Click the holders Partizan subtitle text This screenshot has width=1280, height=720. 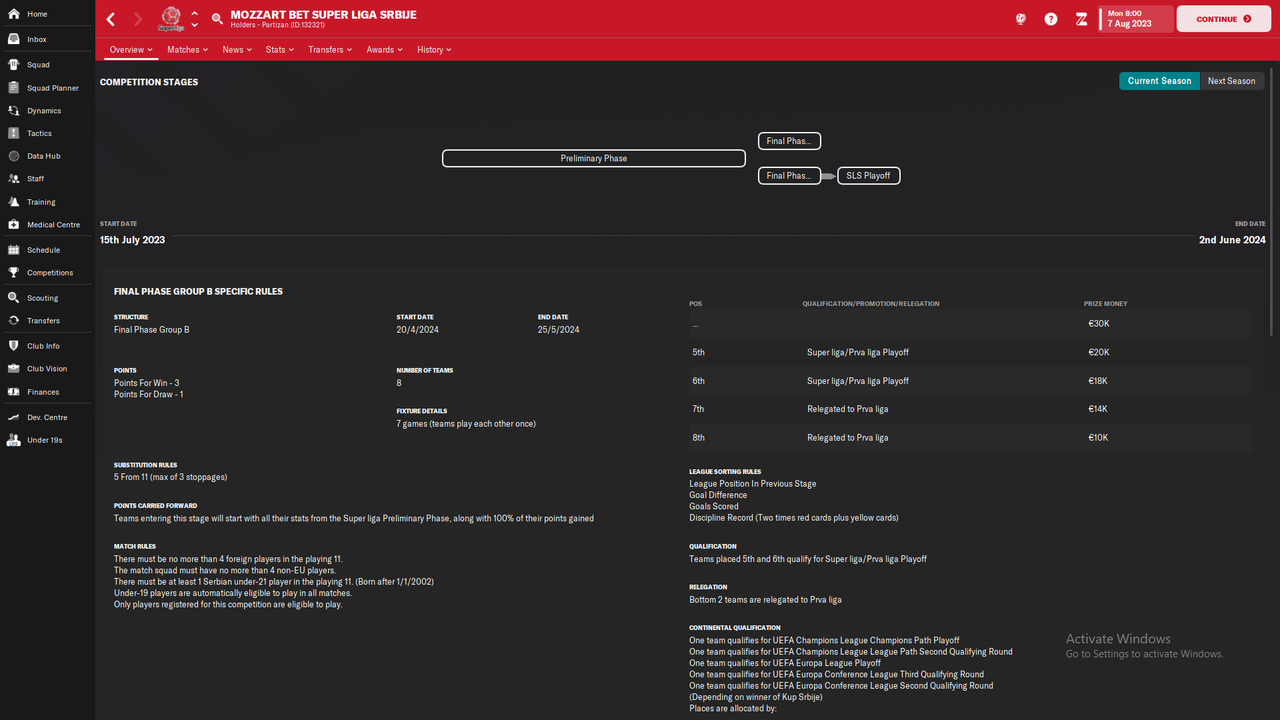277,25
